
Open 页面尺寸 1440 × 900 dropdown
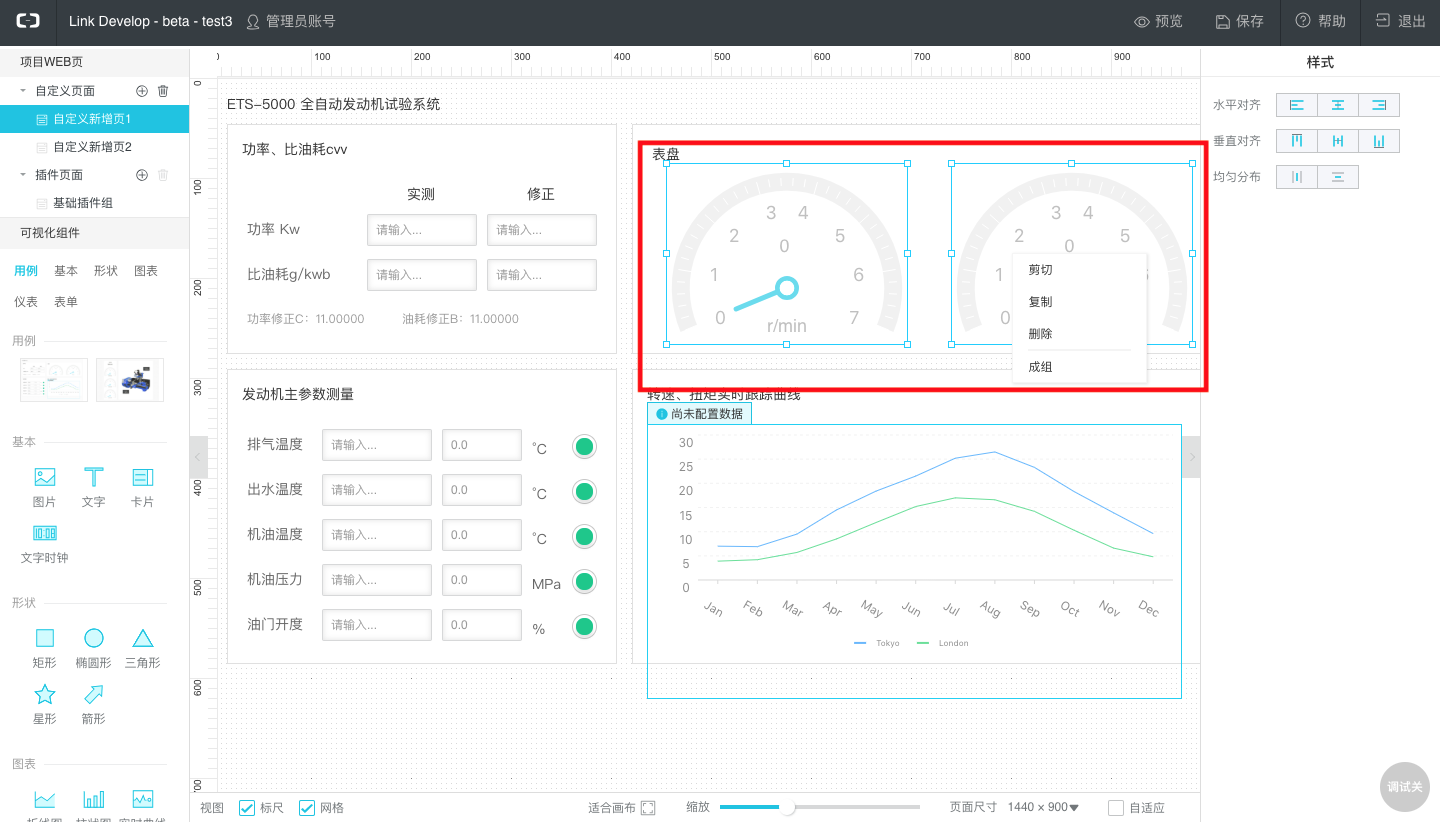pos(1043,808)
